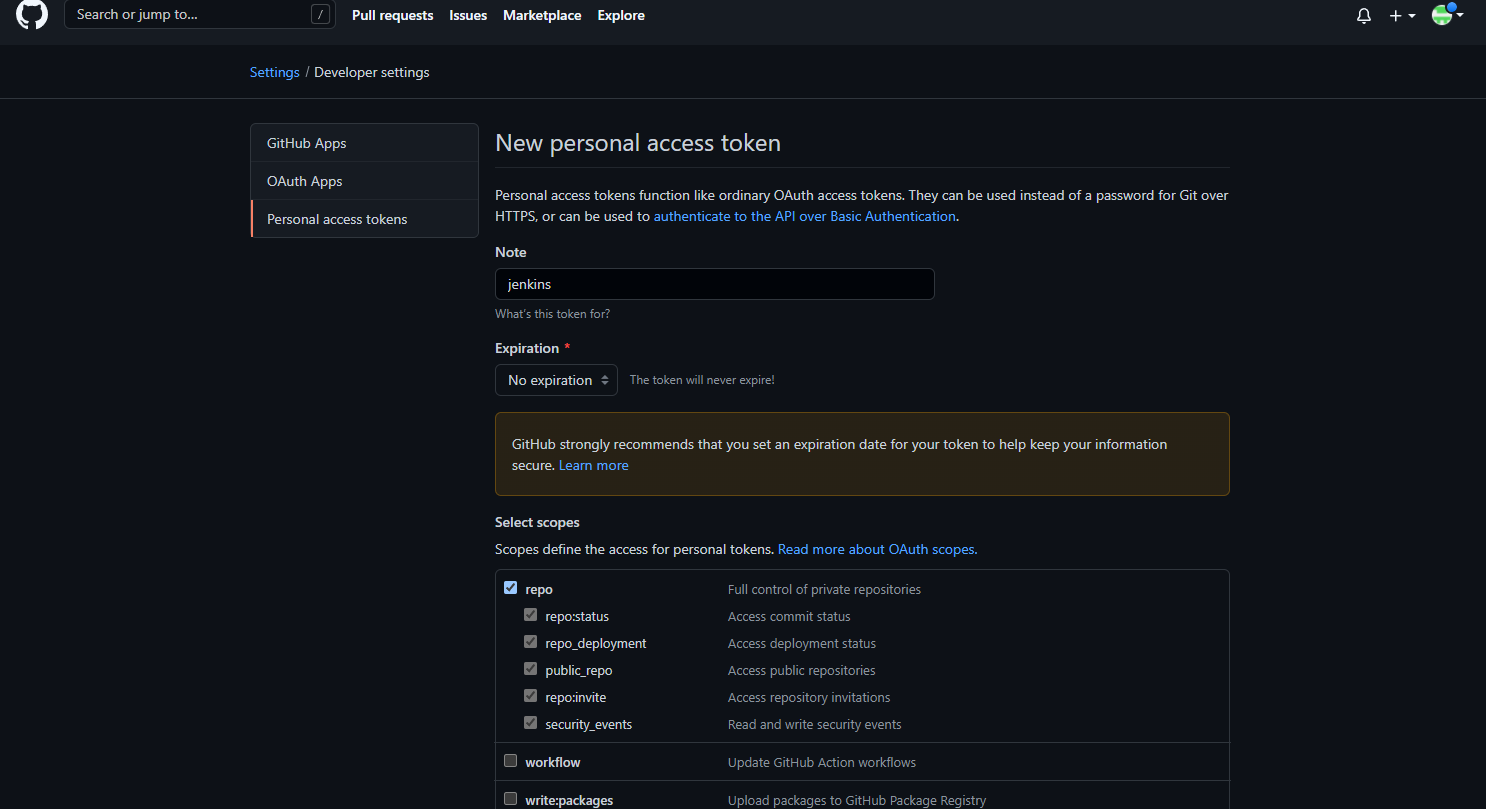This screenshot has height=809, width=1486.
Task: Click the slash shortcut icon in search
Action: [321, 14]
